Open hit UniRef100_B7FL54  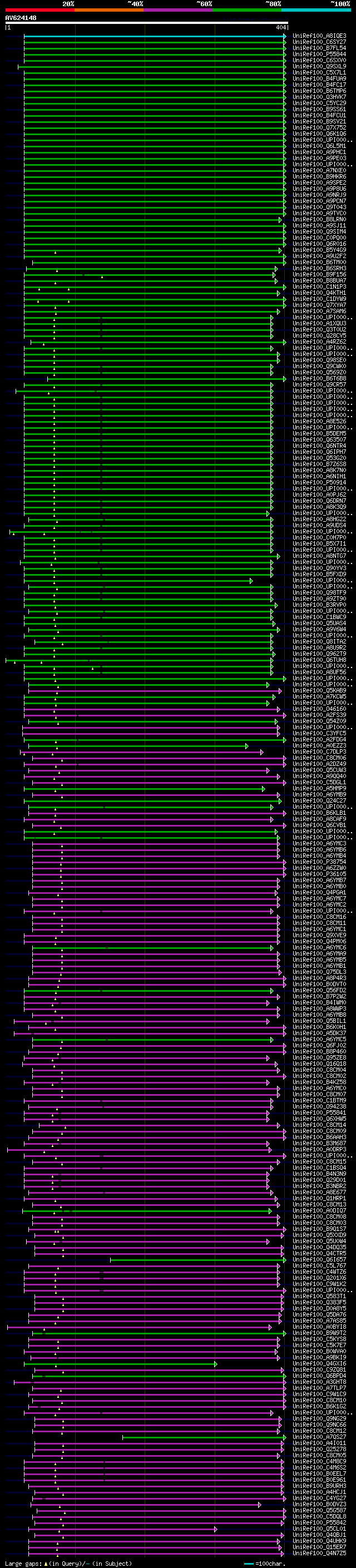(319, 48)
